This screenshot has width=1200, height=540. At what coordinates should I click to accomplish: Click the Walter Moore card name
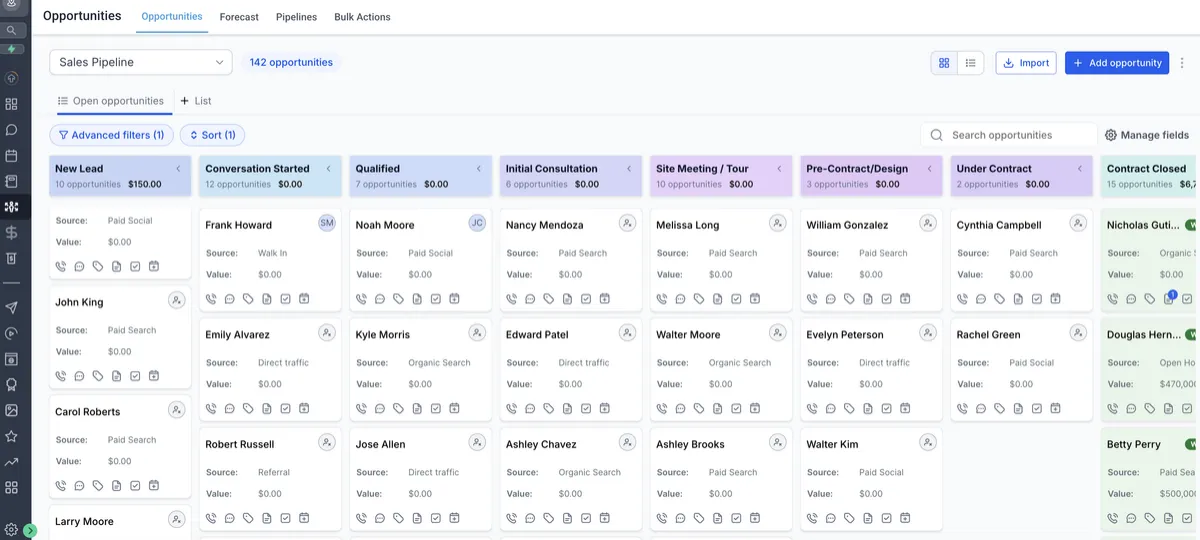pos(688,335)
